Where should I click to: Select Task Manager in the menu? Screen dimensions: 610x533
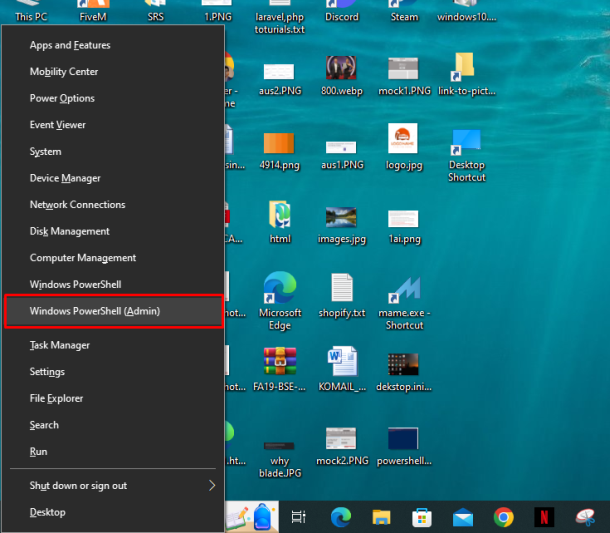click(x=60, y=345)
